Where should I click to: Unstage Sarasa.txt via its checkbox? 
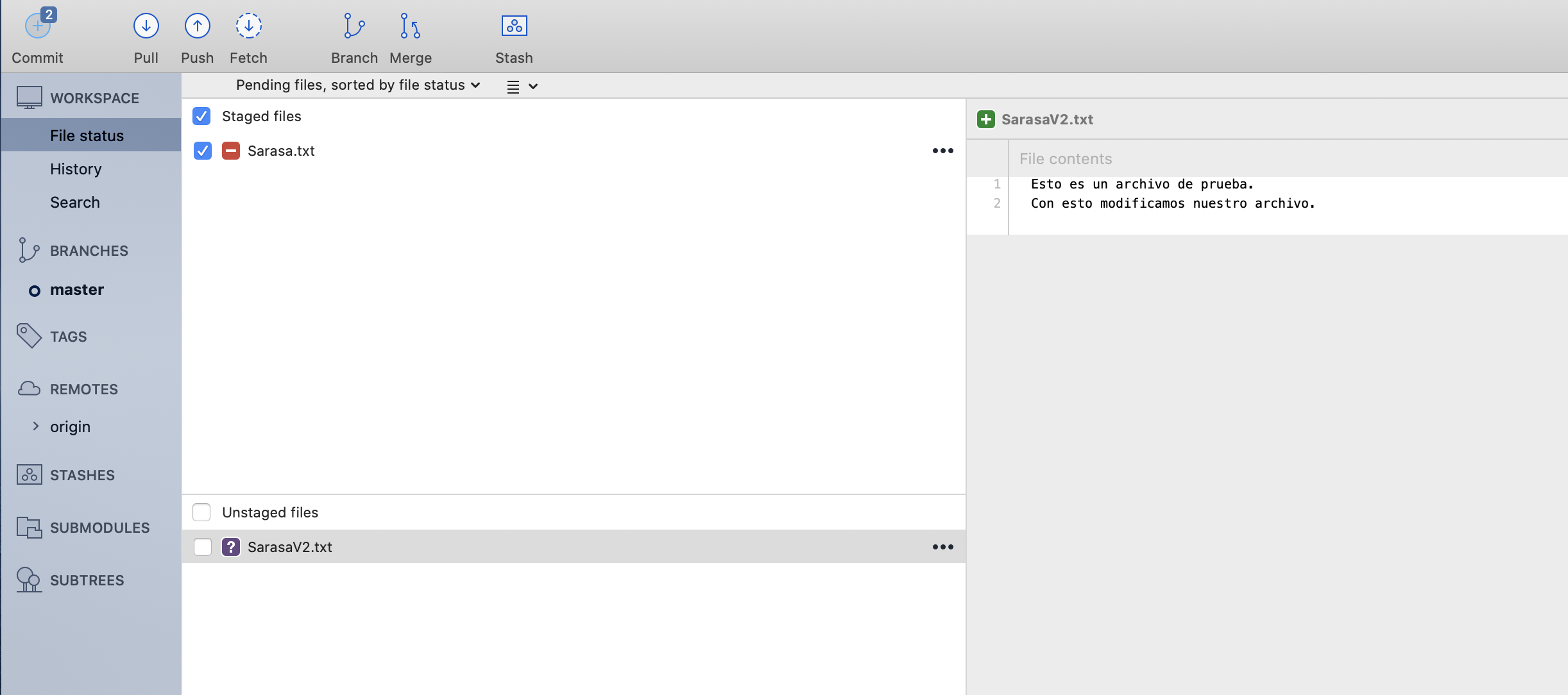pos(203,151)
